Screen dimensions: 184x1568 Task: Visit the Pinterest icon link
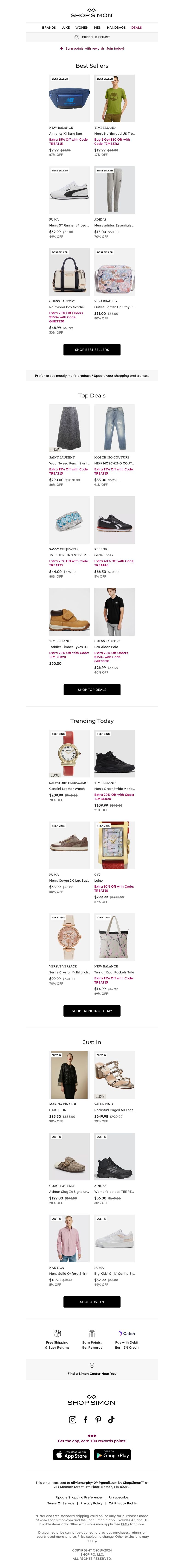98,1420
